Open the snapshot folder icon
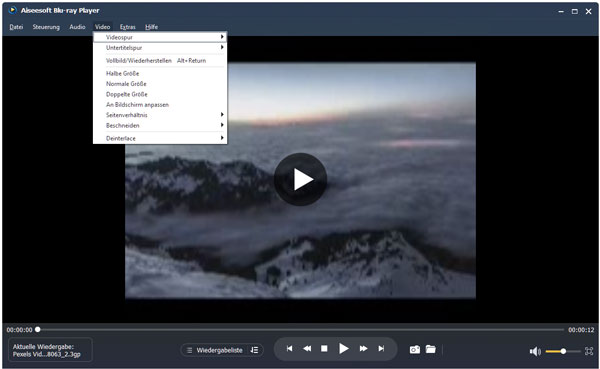Image resolution: width=600 pixels, height=369 pixels. (x=431, y=349)
